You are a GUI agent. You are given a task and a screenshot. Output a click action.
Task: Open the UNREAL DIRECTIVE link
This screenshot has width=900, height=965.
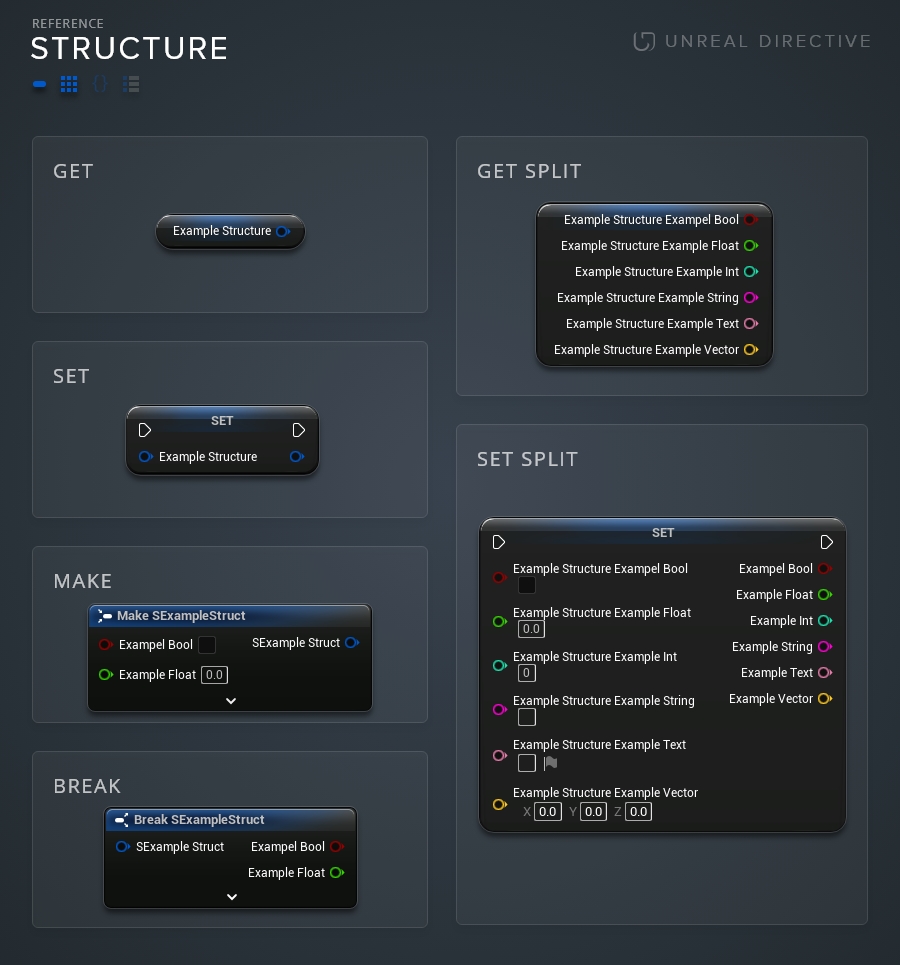click(x=768, y=41)
